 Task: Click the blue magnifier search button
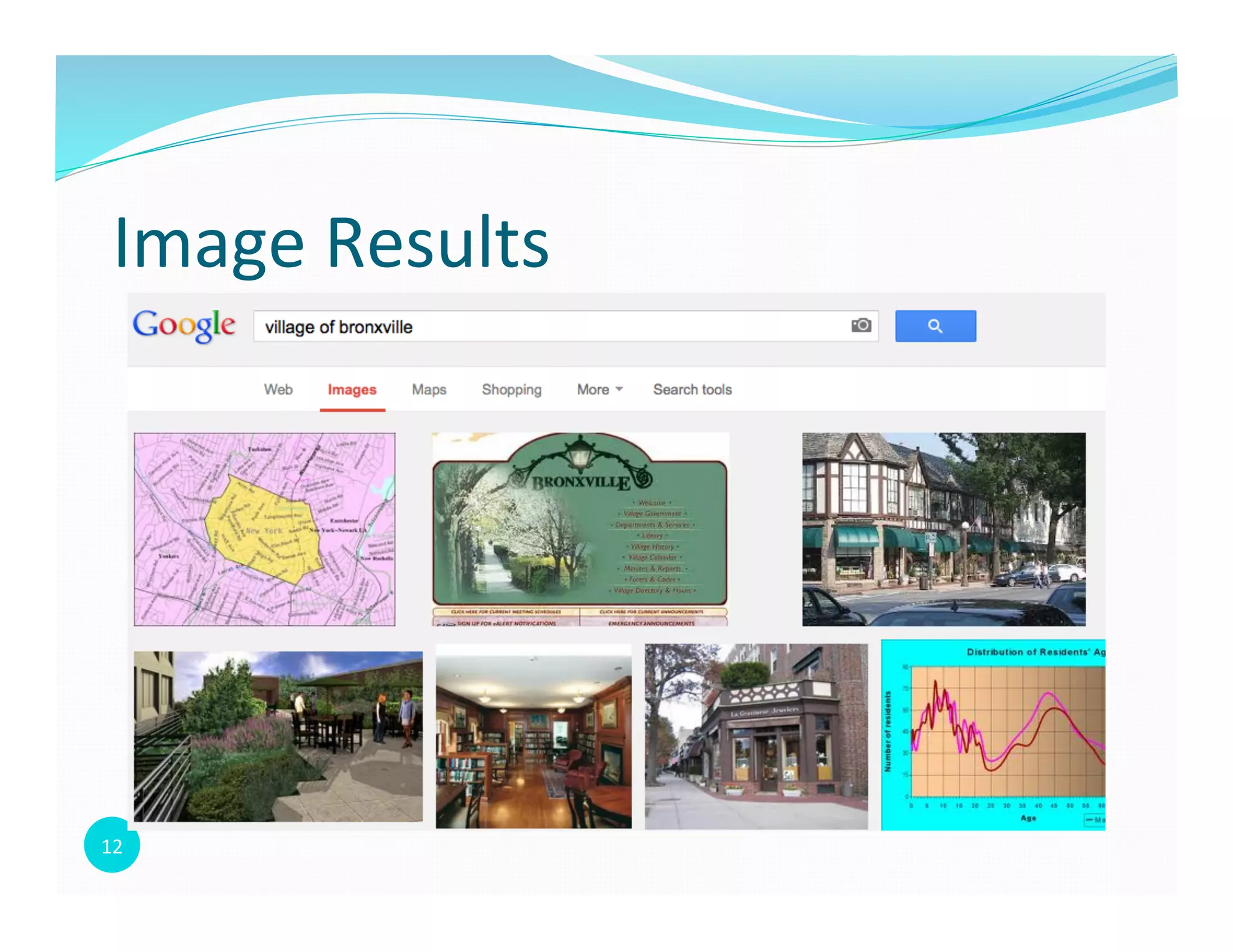(935, 326)
